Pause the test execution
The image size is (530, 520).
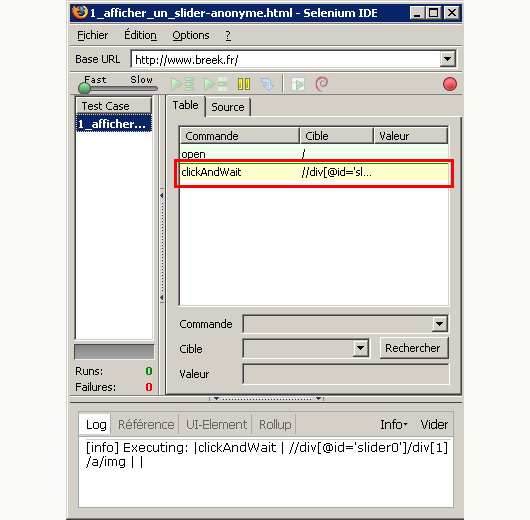tap(244, 84)
